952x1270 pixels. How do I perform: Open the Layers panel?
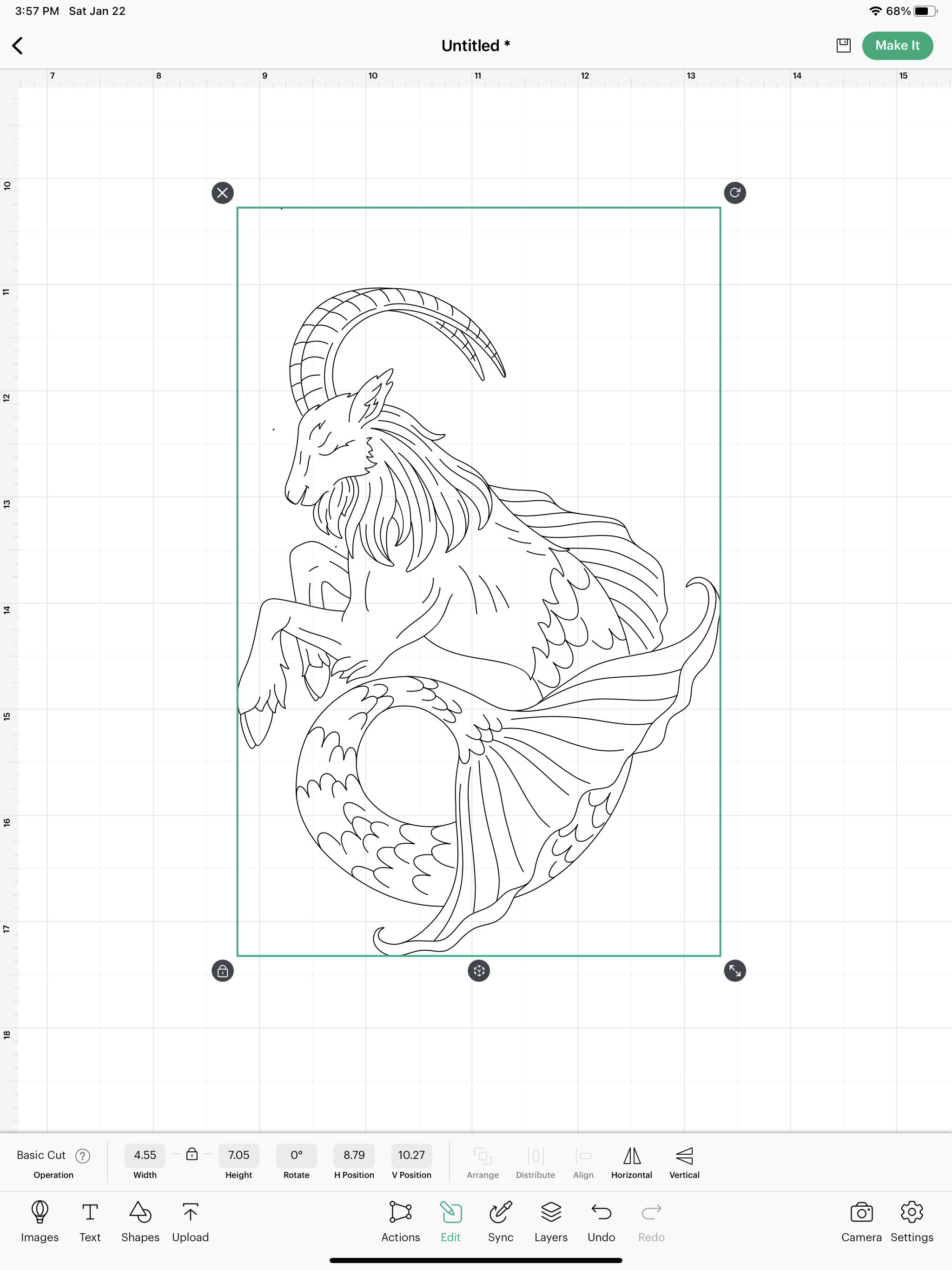pos(551,1212)
